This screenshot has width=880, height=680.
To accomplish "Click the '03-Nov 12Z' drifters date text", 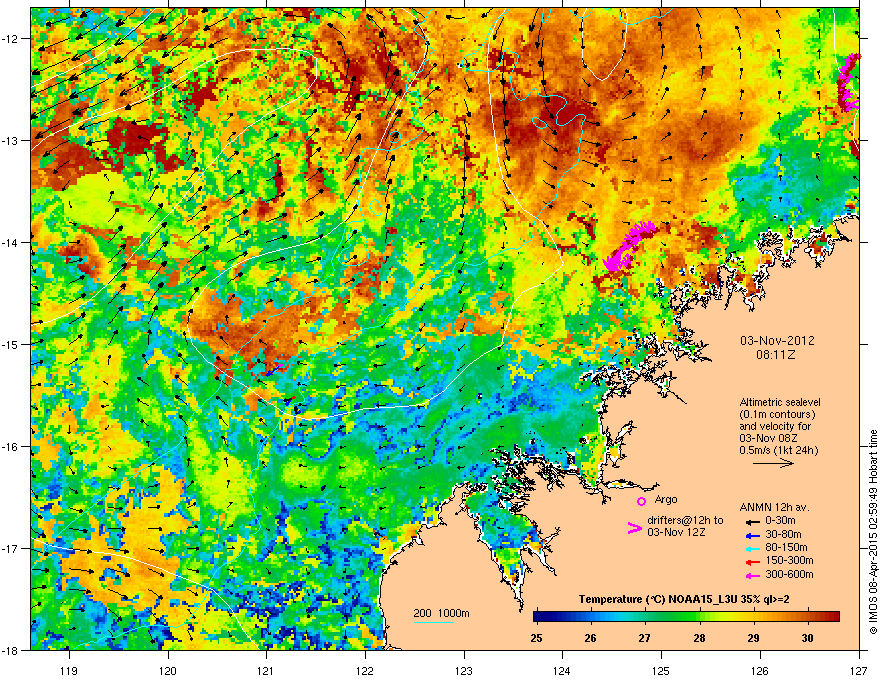I will tap(676, 532).
